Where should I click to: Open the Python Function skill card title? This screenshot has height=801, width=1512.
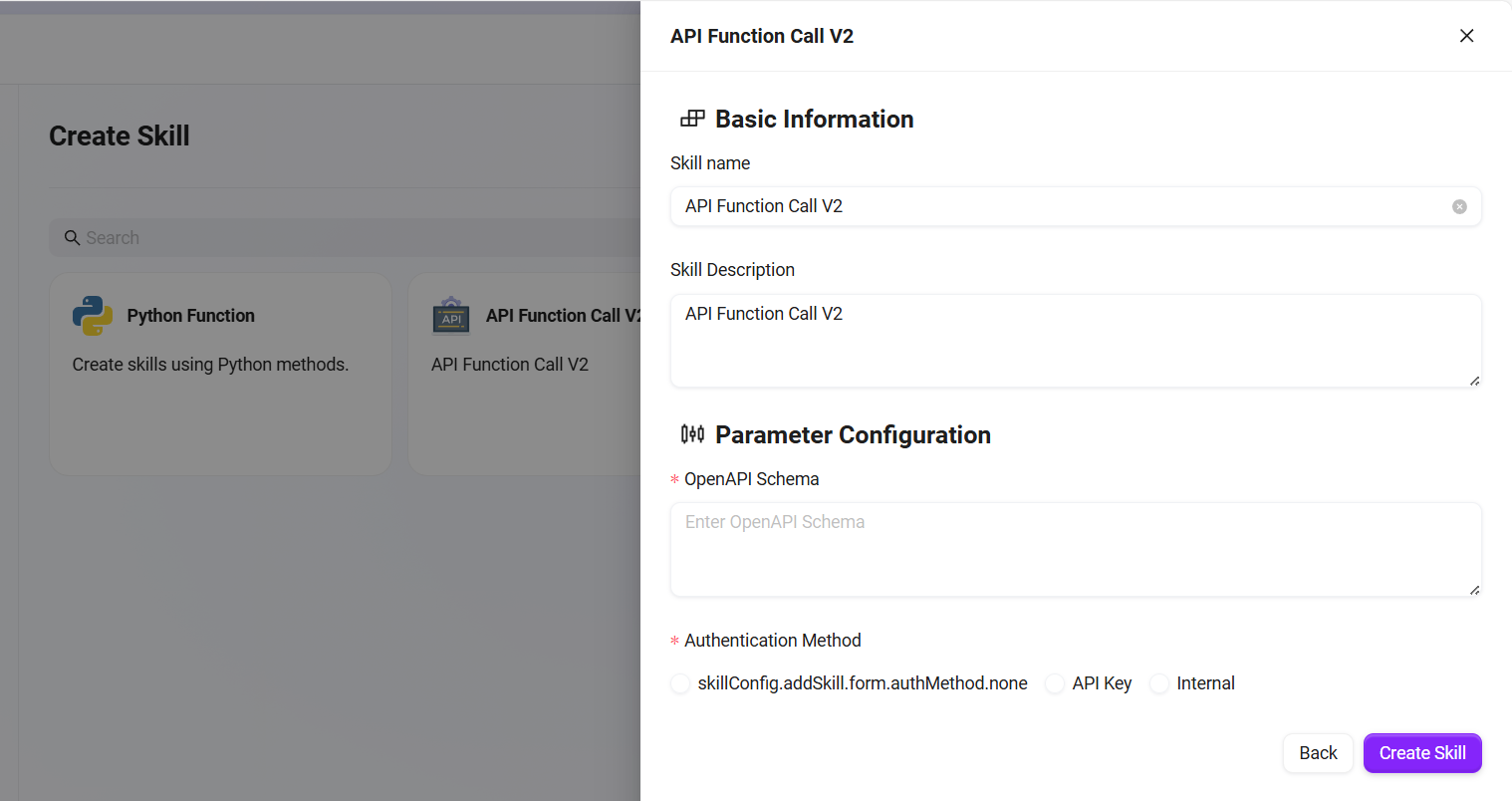pos(190,316)
